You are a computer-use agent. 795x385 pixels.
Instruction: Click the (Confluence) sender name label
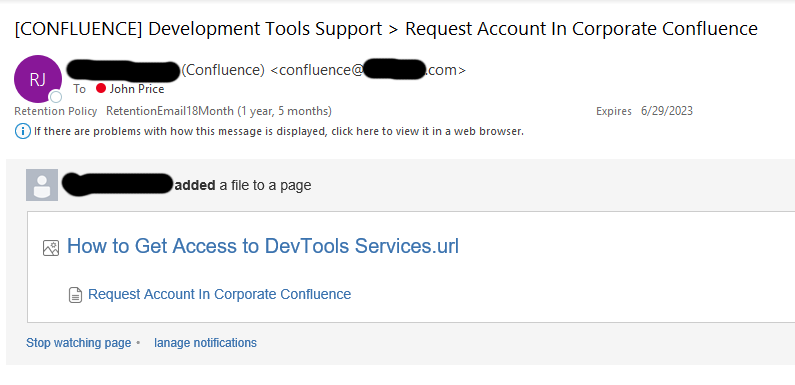(223, 70)
